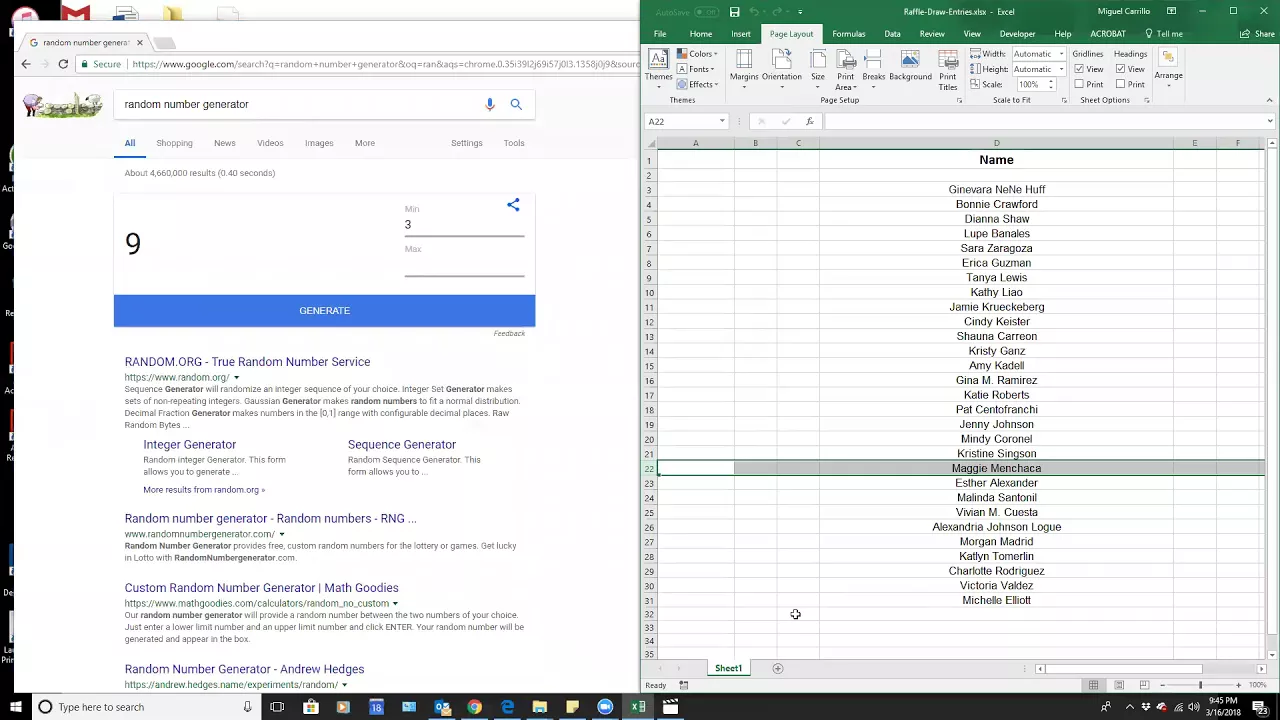
Task: Open File Explorer from the taskbar
Action: pyautogui.click(x=540, y=707)
